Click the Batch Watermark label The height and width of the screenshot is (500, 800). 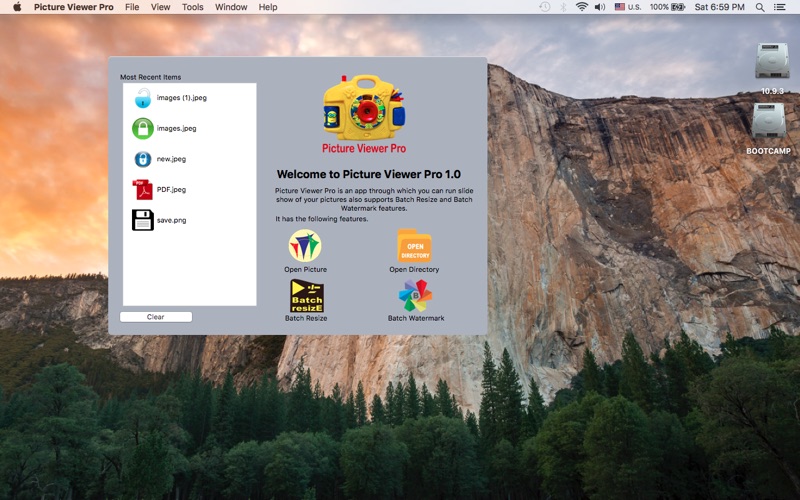pos(416,318)
